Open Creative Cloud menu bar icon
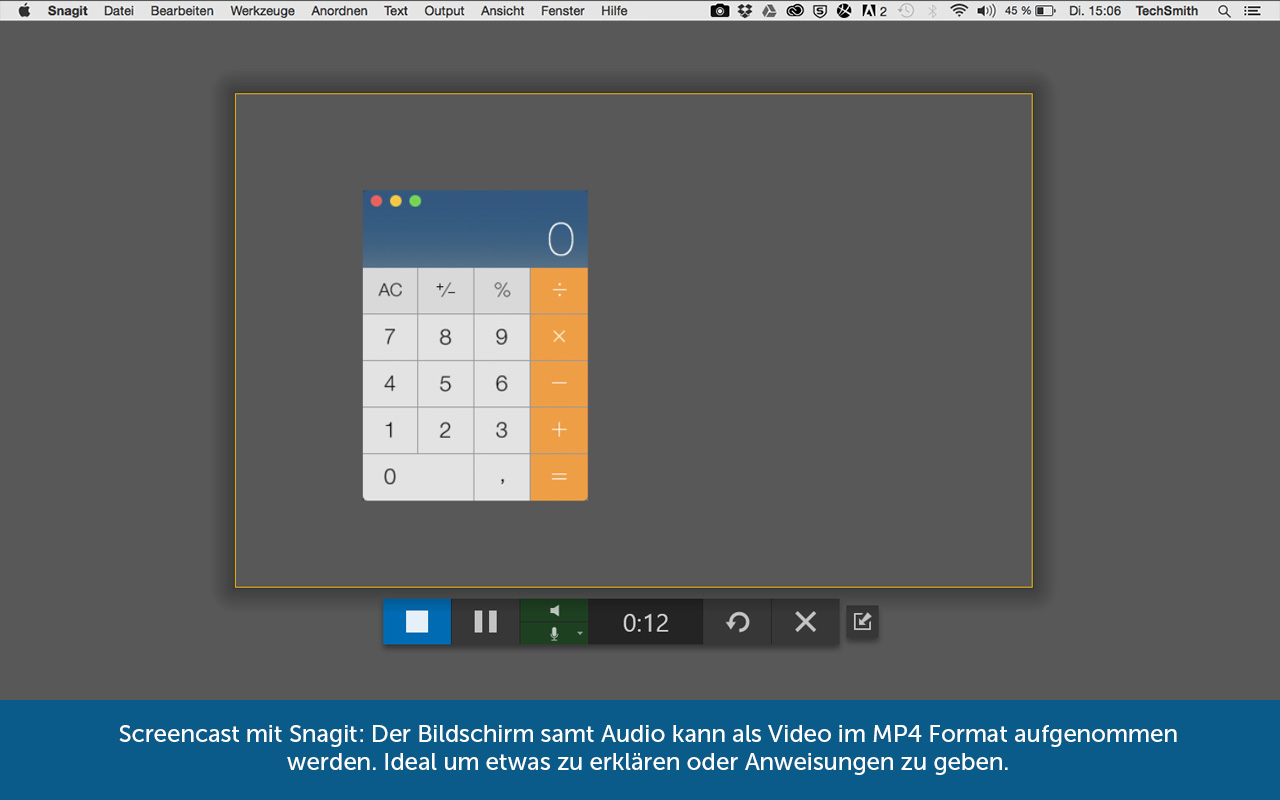1280x800 pixels. pos(795,11)
